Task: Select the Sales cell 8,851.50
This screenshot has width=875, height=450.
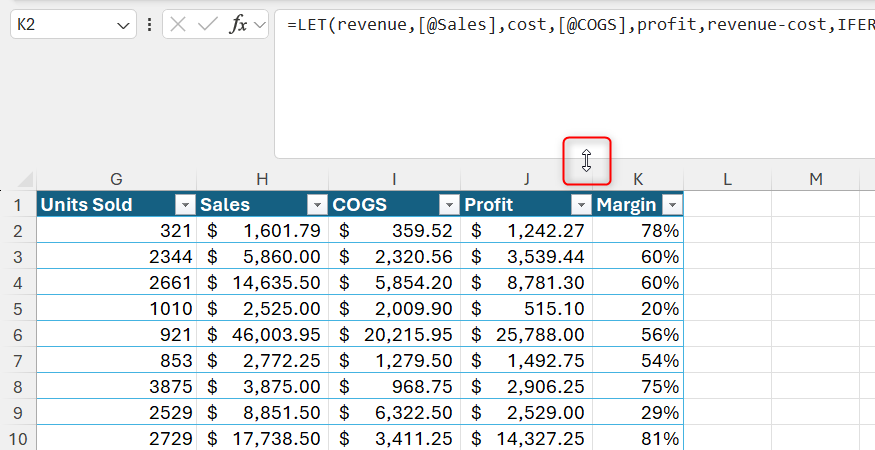Action: (x=262, y=413)
